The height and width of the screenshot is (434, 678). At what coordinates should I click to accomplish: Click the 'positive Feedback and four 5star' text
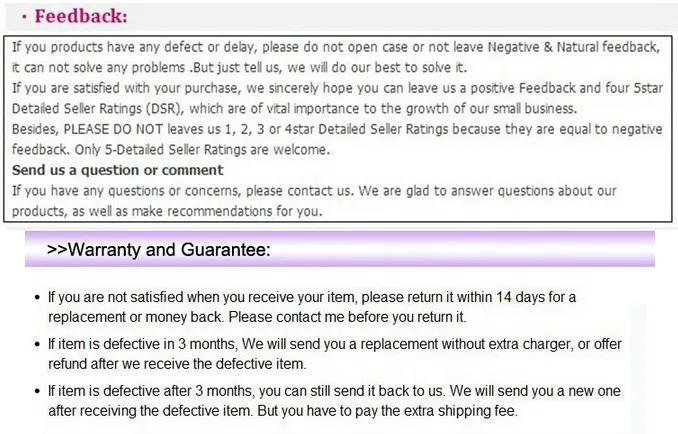(566, 88)
